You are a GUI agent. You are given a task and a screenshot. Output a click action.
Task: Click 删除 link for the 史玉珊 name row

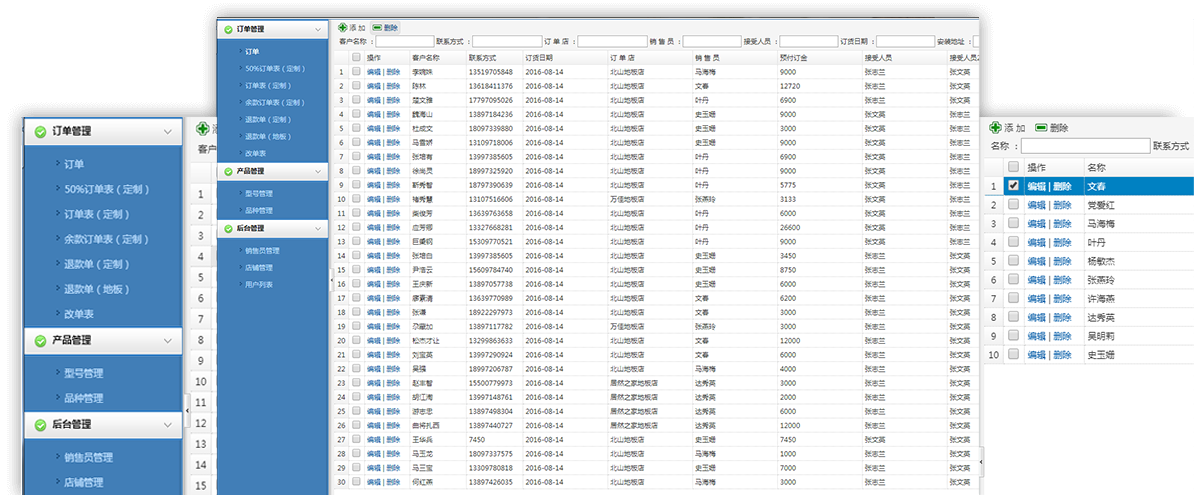(1062, 355)
